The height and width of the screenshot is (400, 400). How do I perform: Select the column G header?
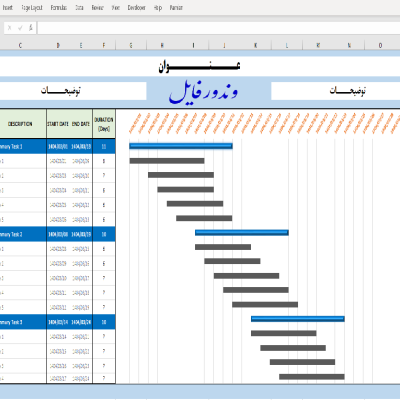click(131, 45)
